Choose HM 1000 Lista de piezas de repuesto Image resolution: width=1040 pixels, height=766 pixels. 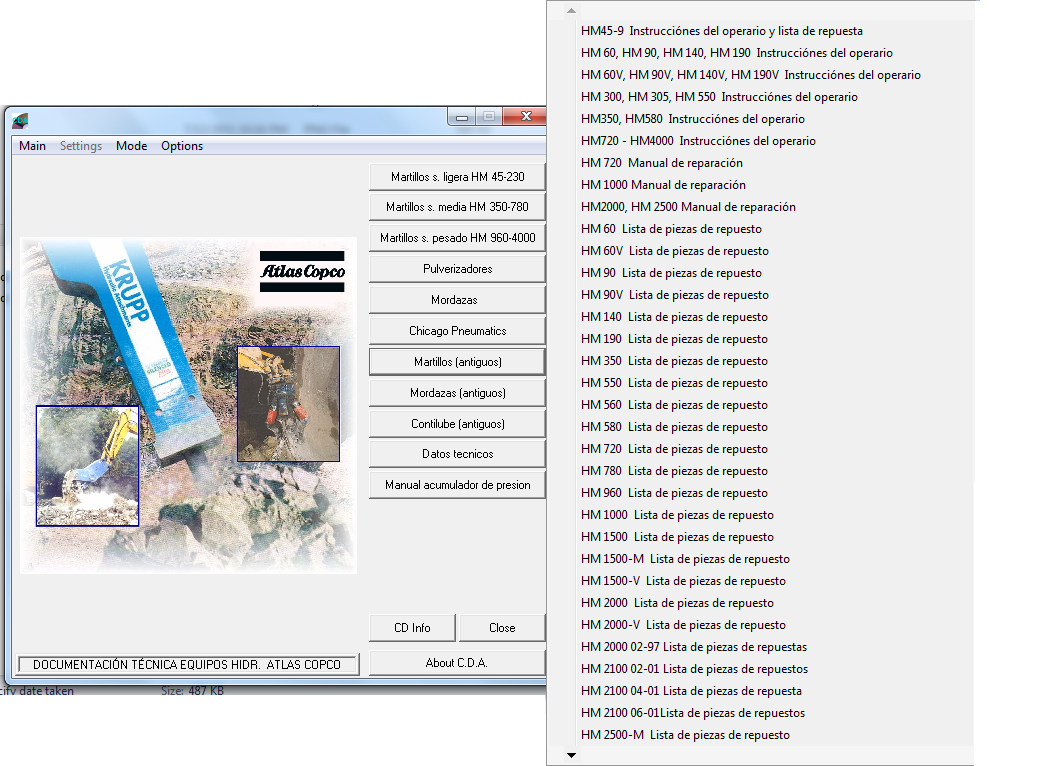(677, 515)
